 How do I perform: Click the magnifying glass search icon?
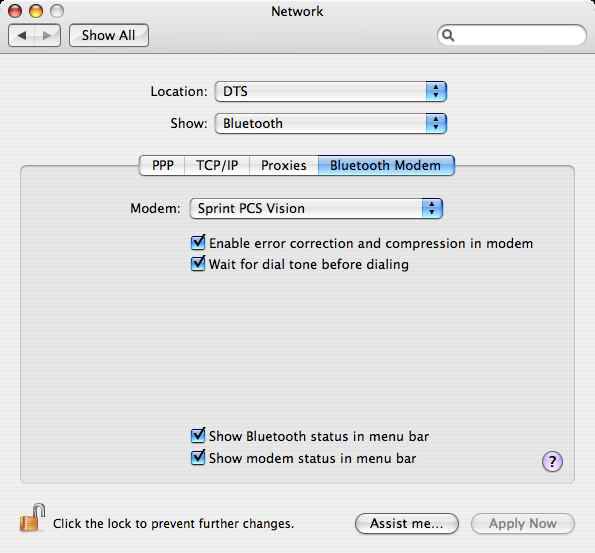click(448, 35)
